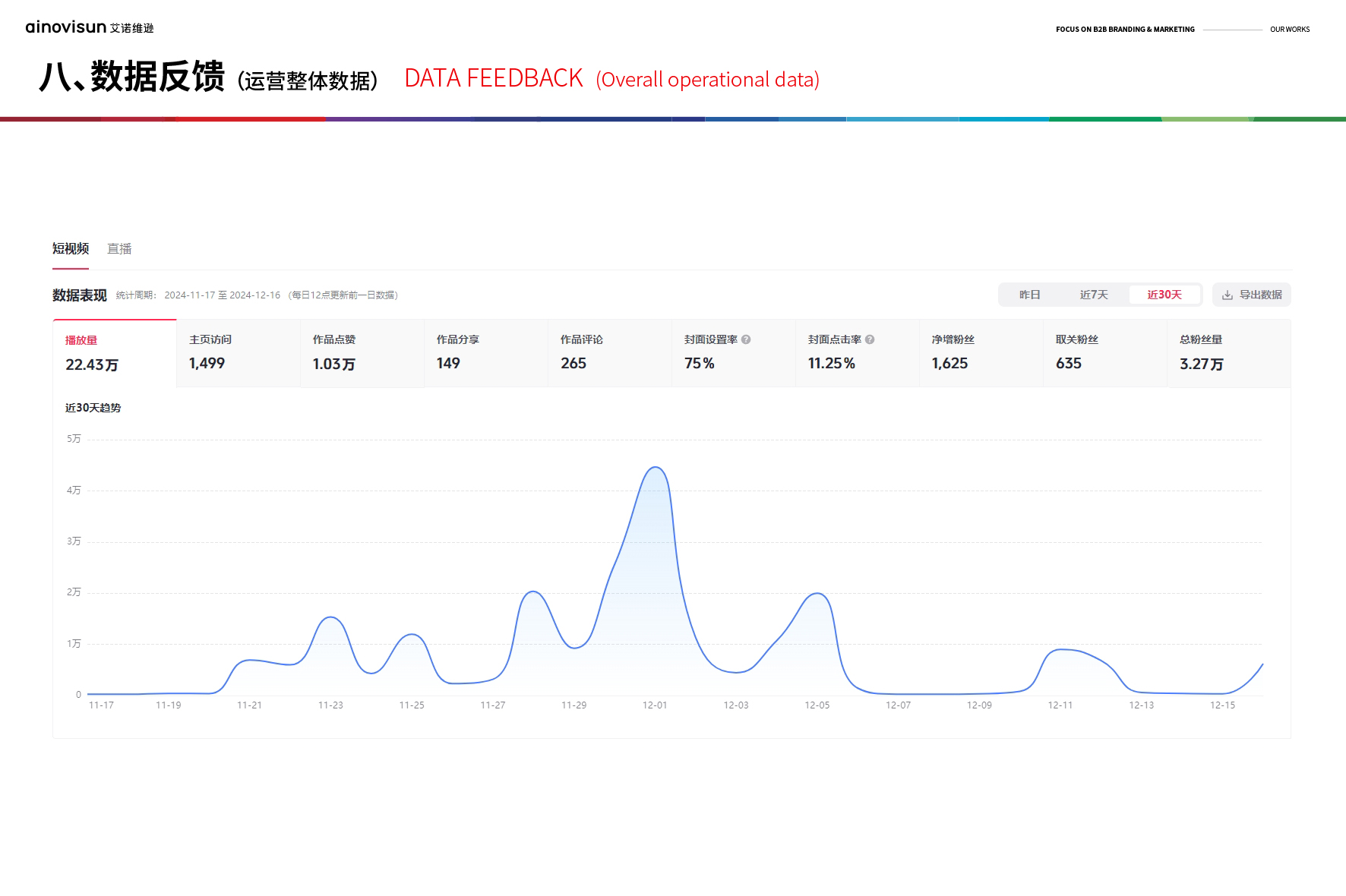Viewport: 1346px width, 896px height.
Task: Choose the 作品点赞 metric card
Action: tap(362, 353)
